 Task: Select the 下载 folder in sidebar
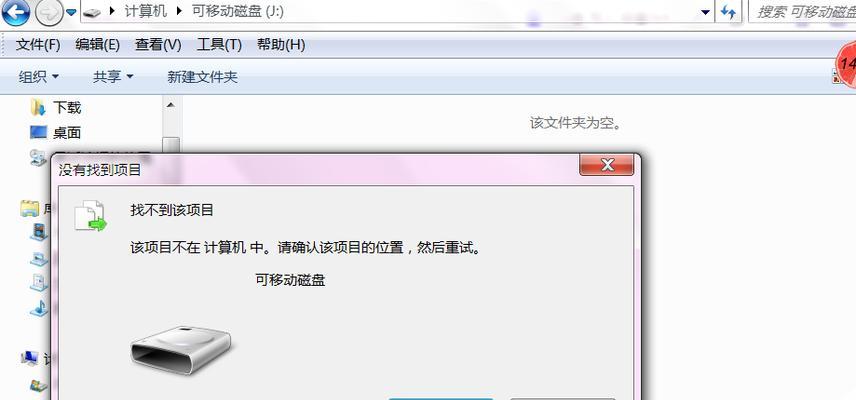click(55, 108)
